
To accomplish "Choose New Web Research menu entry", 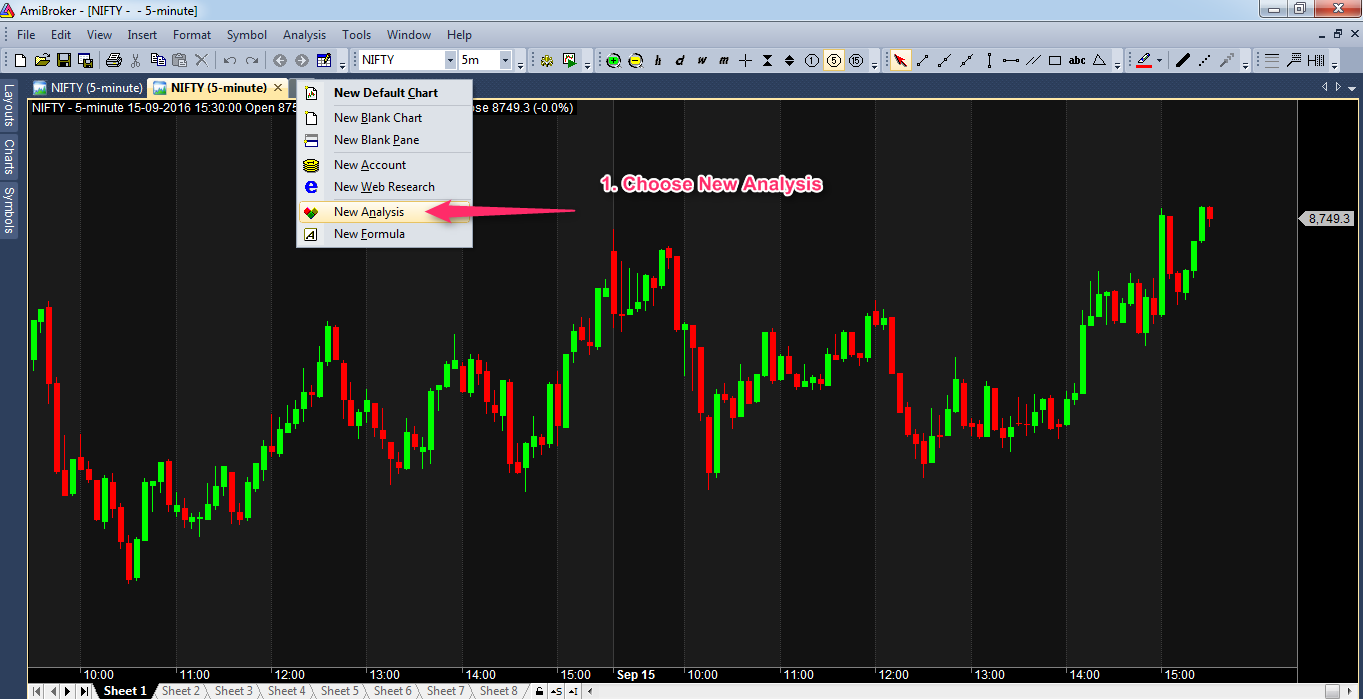I will point(384,187).
